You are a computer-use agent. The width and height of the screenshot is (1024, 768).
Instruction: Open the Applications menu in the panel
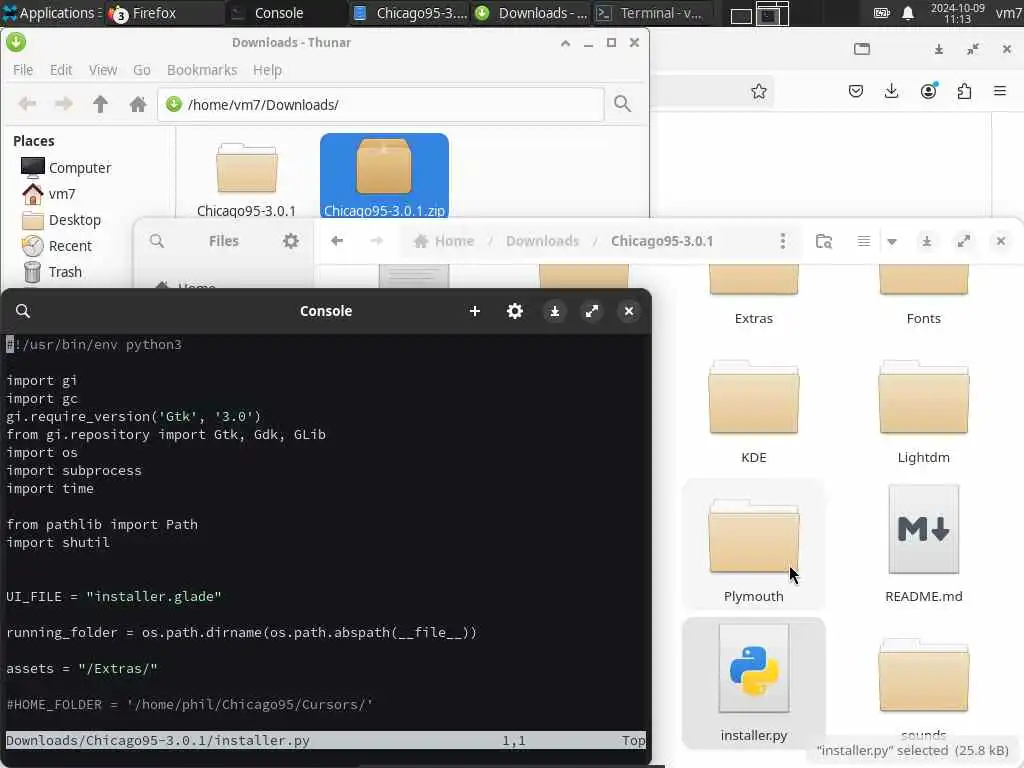coord(51,13)
